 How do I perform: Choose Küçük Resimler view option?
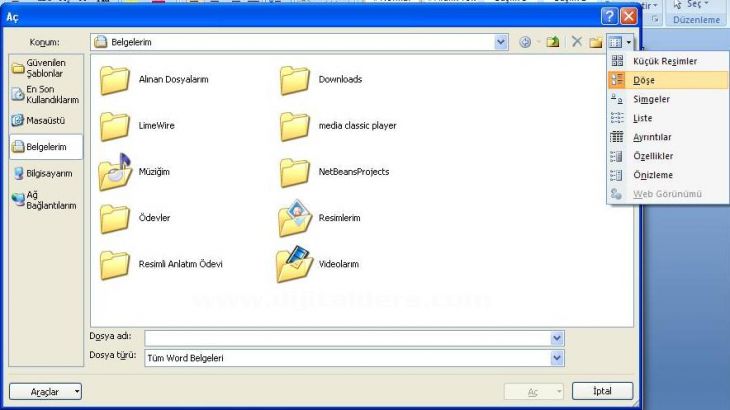pyautogui.click(x=668, y=61)
